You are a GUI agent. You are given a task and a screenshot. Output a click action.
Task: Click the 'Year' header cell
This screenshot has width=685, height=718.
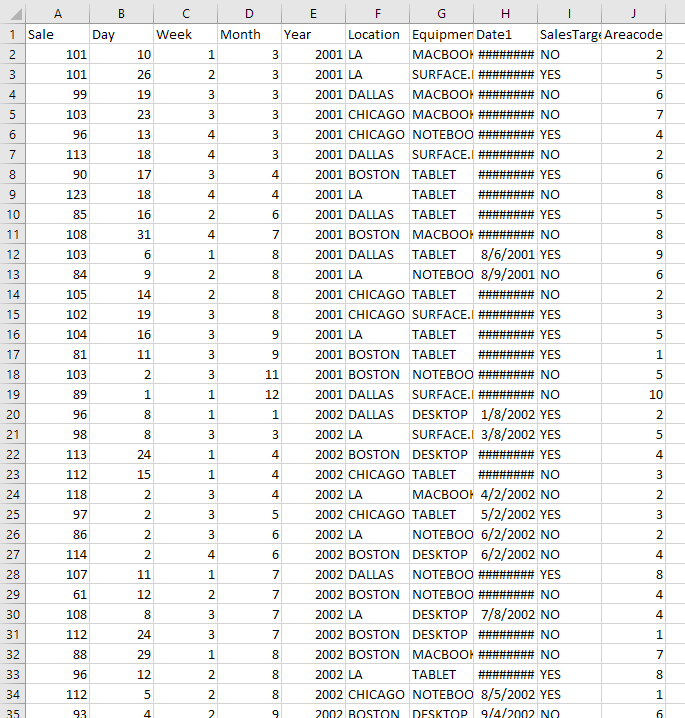(313, 34)
